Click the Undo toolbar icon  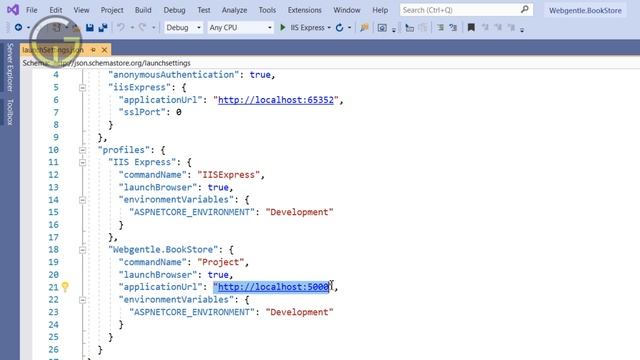coord(121,27)
